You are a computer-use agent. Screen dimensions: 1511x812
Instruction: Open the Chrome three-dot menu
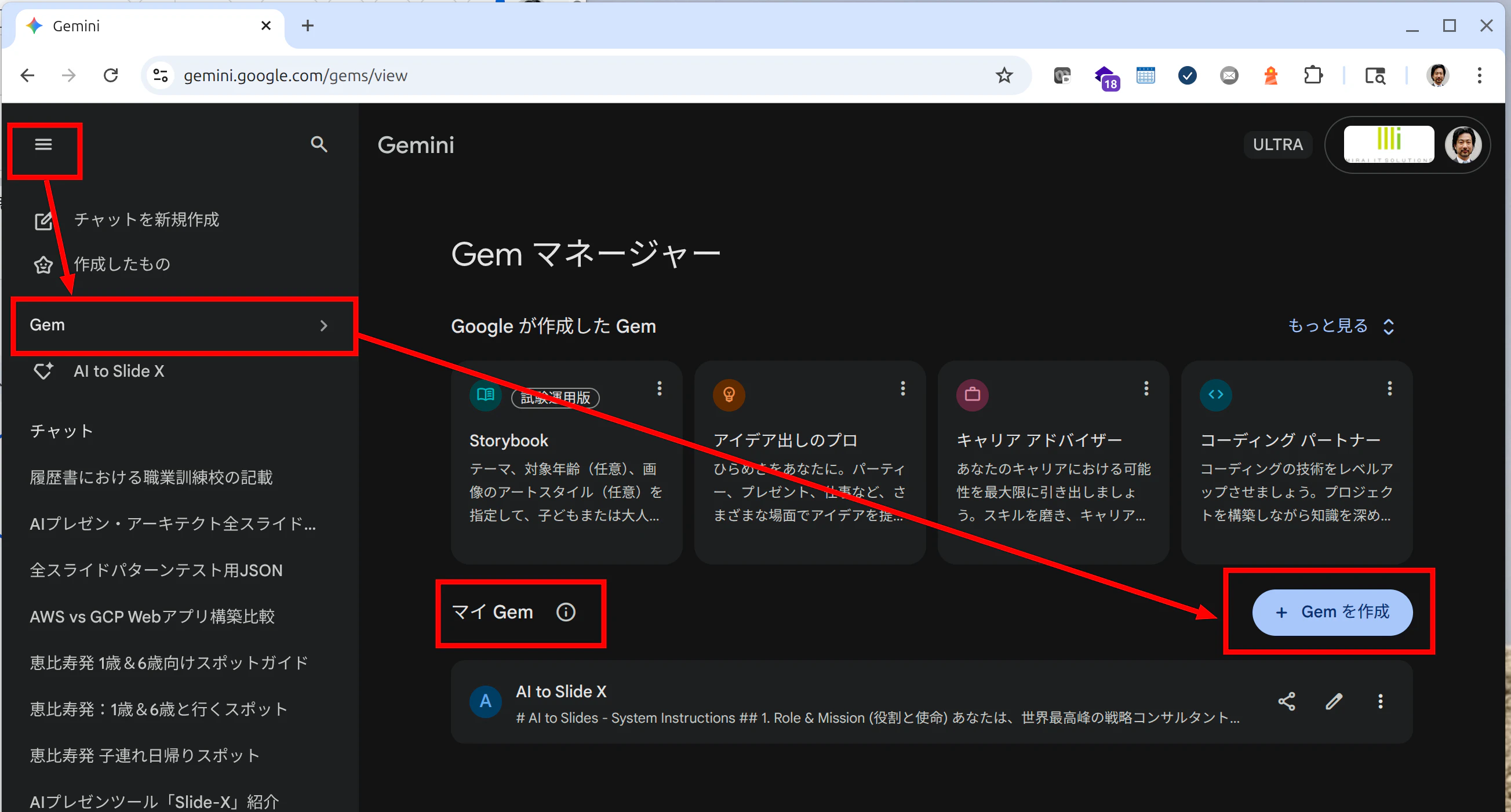pyautogui.click(x=1479, y=75)
